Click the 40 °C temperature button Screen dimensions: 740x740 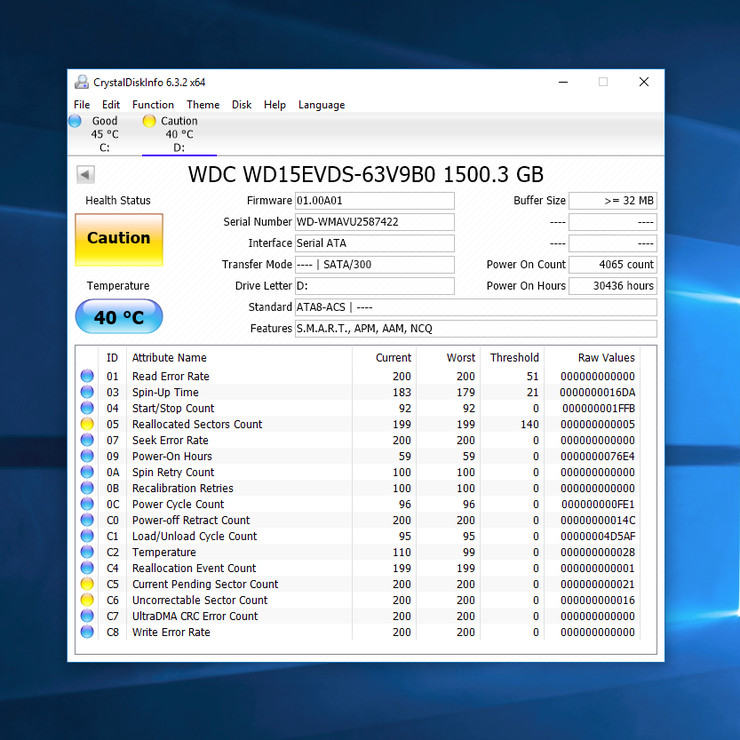click(118, 318)
